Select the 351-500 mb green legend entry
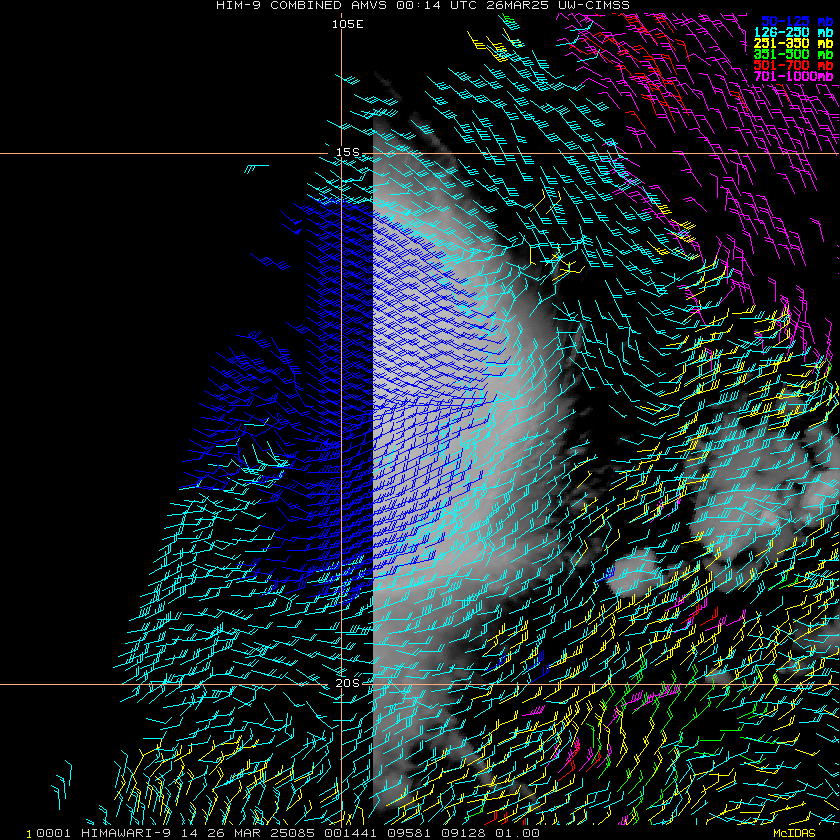The width and height of the screenshot is (840, 840). 793,55
